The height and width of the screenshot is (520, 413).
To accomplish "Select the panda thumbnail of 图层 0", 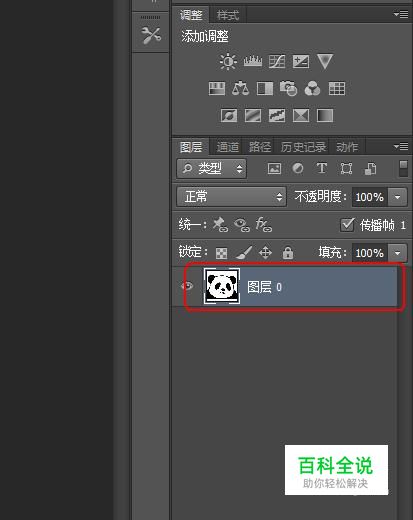I will click(222, 286).
